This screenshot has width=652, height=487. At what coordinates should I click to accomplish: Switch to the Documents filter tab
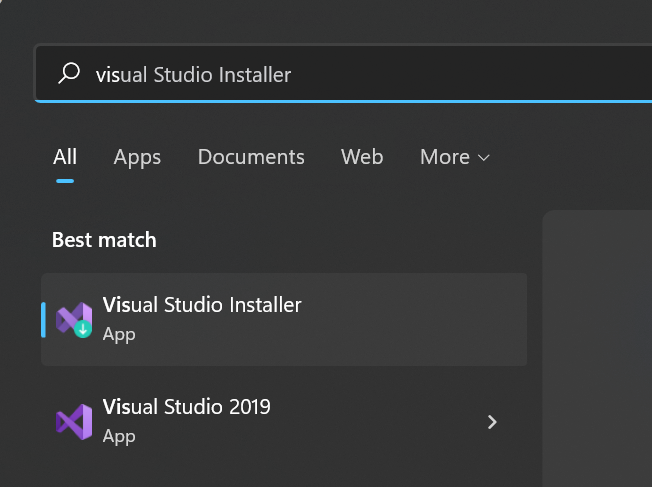point(251,157)
